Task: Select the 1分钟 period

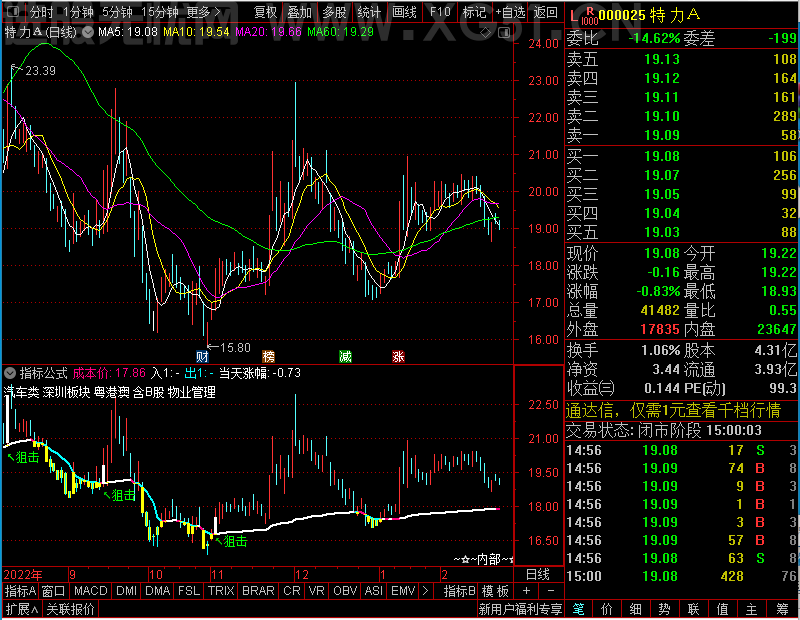Action: [78, 12]
